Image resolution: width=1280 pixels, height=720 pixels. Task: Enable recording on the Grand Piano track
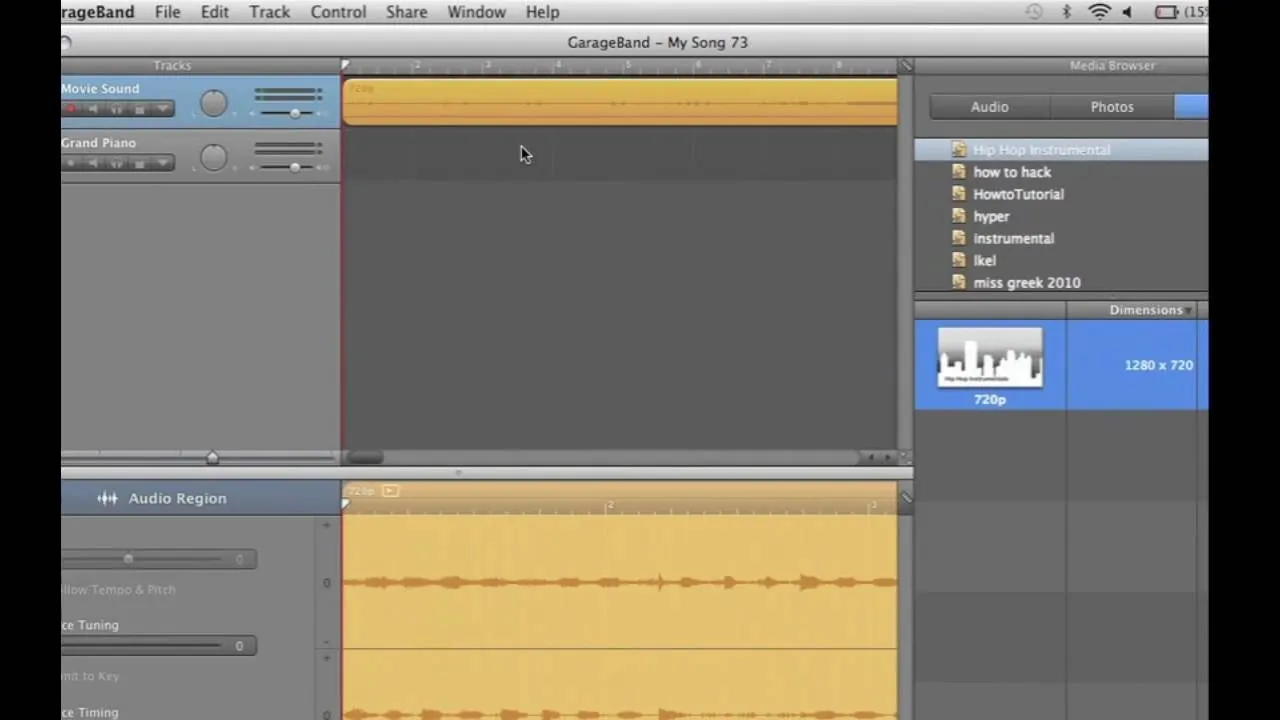click(x=71, y=163)
